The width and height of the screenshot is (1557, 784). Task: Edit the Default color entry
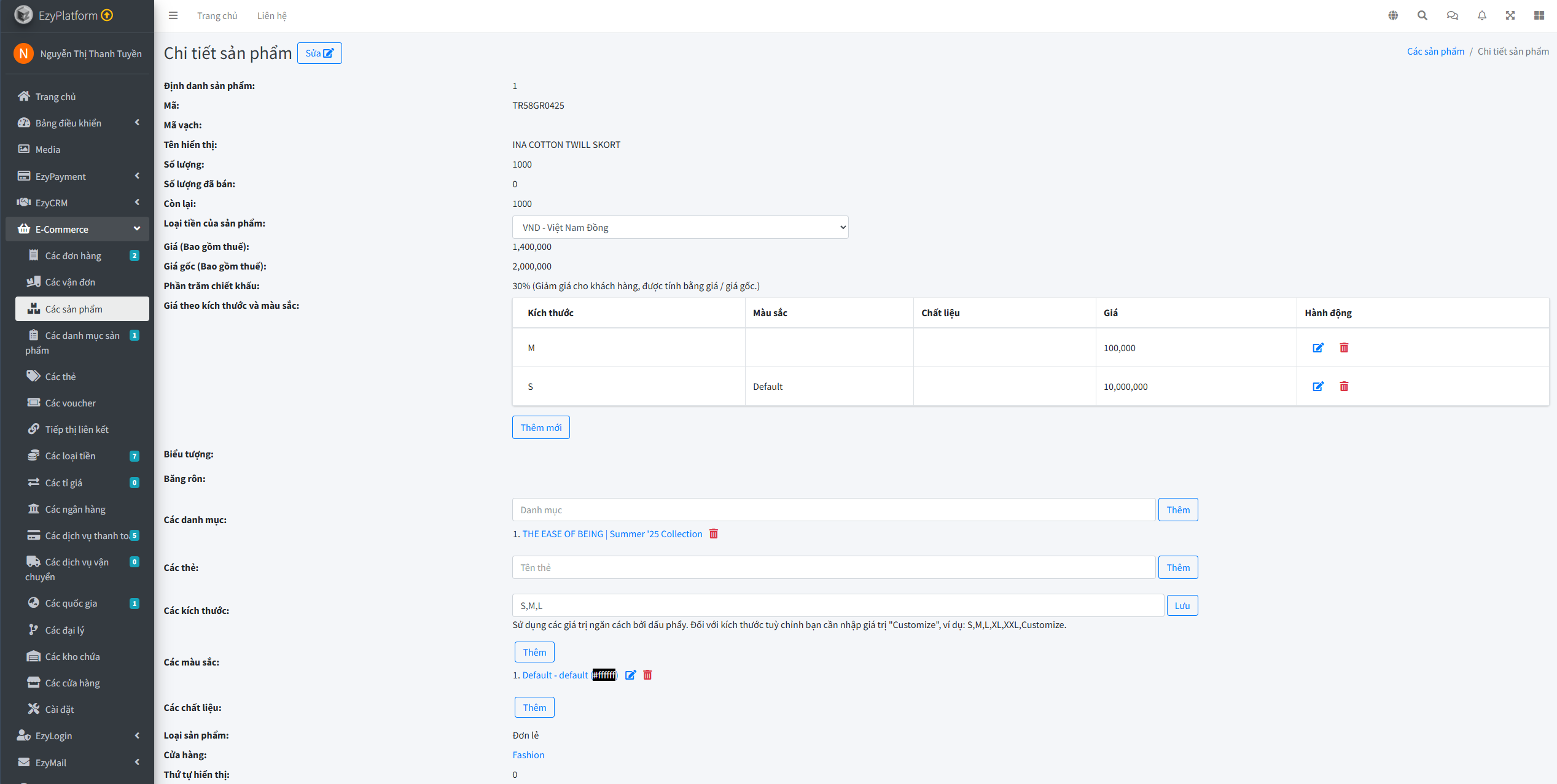click(630, 675)
